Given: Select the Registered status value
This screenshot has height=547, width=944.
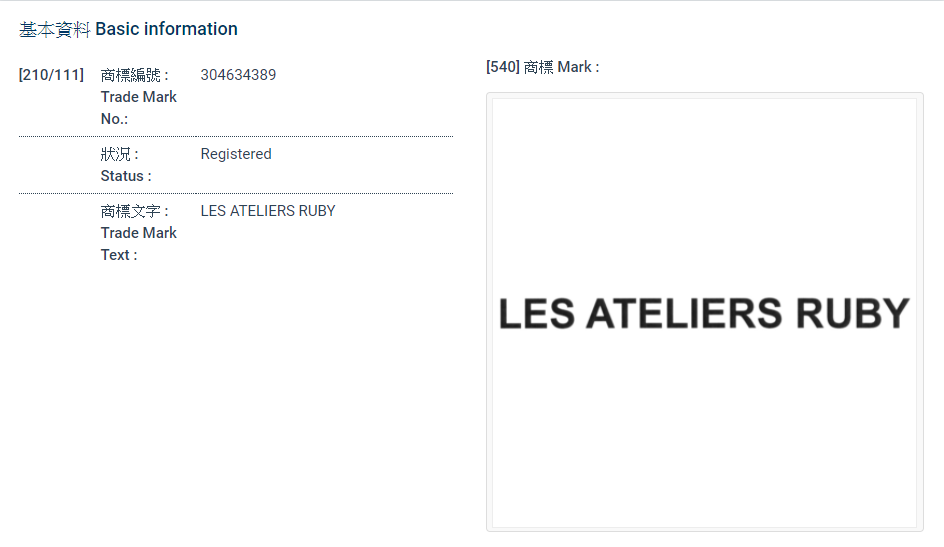Looking at the screenshot, I should pos(236,154).
